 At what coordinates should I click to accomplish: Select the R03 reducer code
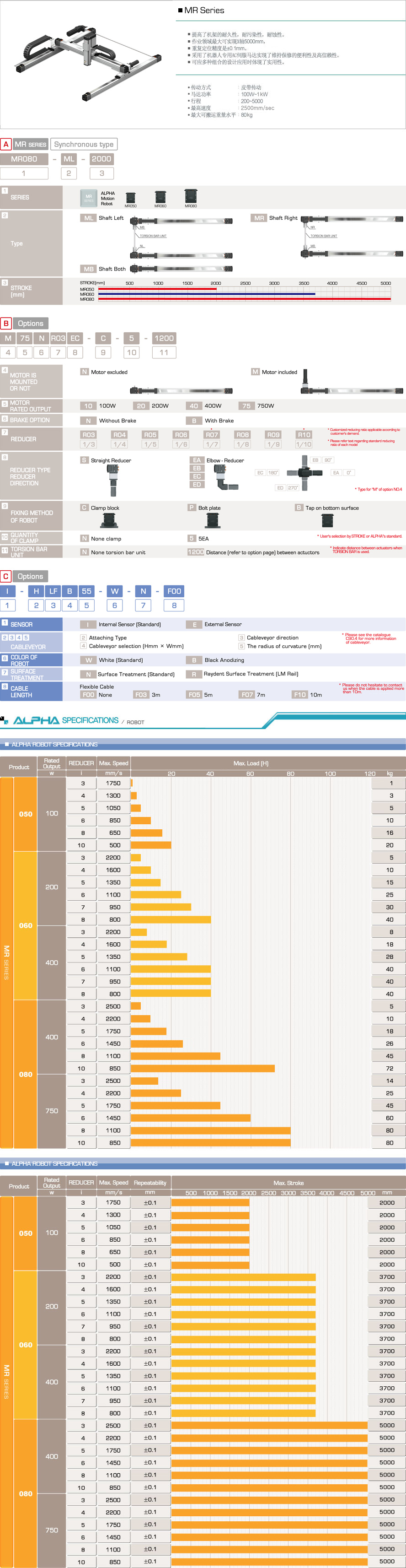pos(89,435)
